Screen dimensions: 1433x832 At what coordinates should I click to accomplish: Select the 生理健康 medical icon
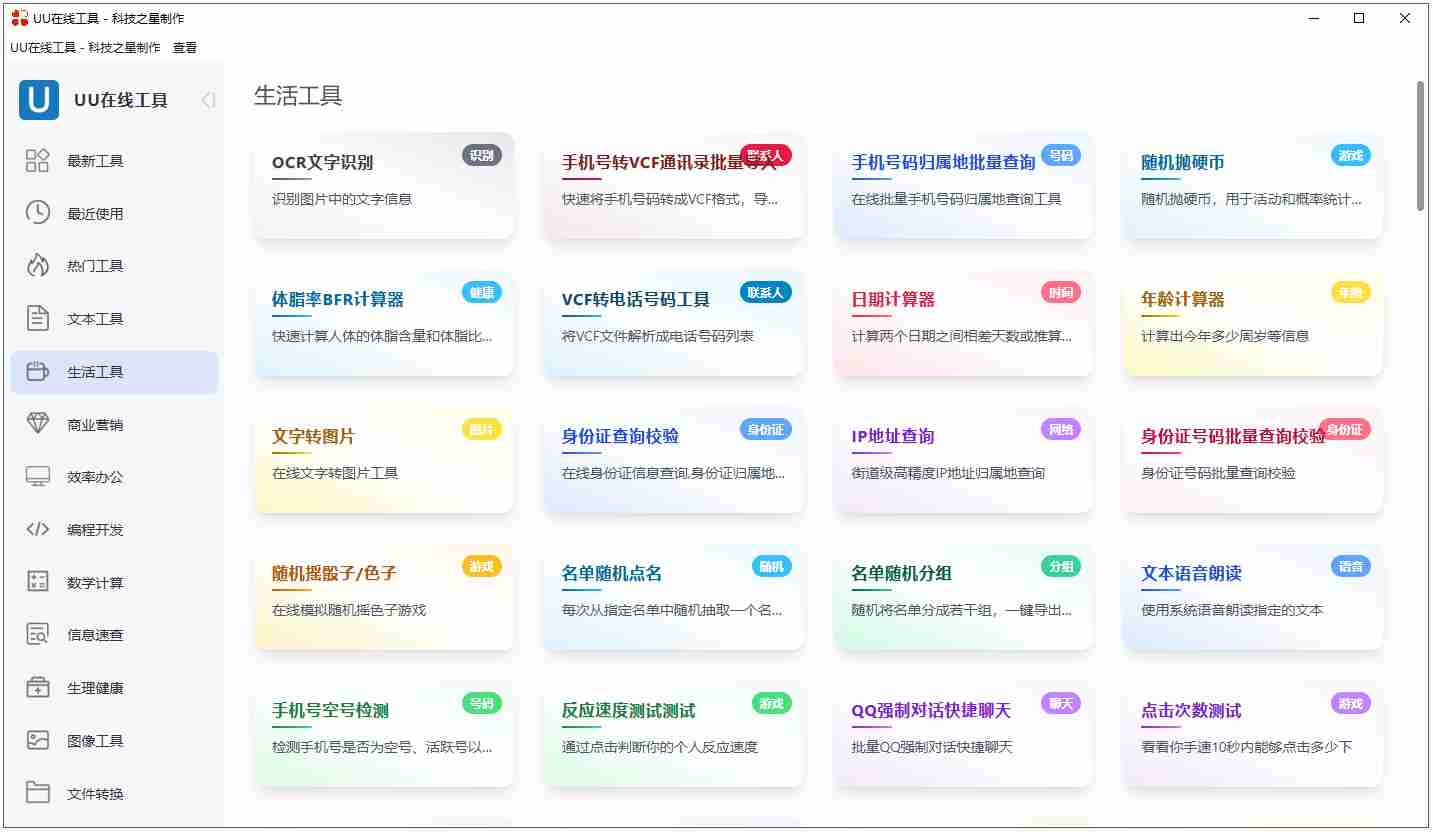37,687
